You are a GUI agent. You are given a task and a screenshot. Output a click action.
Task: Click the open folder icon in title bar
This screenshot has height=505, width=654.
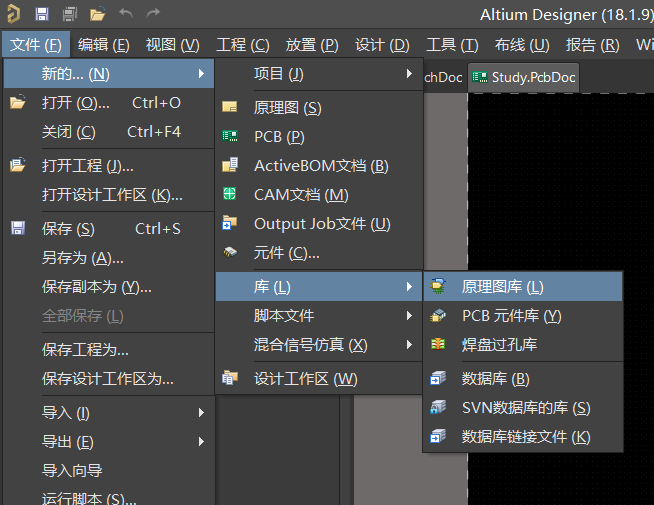coord(97,14)
